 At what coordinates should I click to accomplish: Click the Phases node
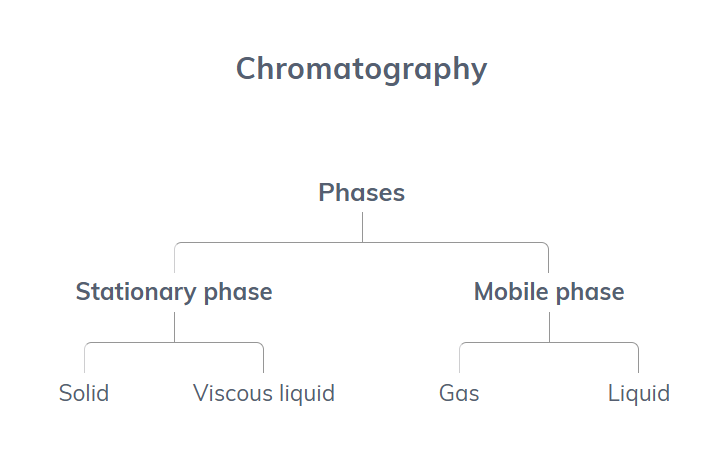tap(362, 192)
